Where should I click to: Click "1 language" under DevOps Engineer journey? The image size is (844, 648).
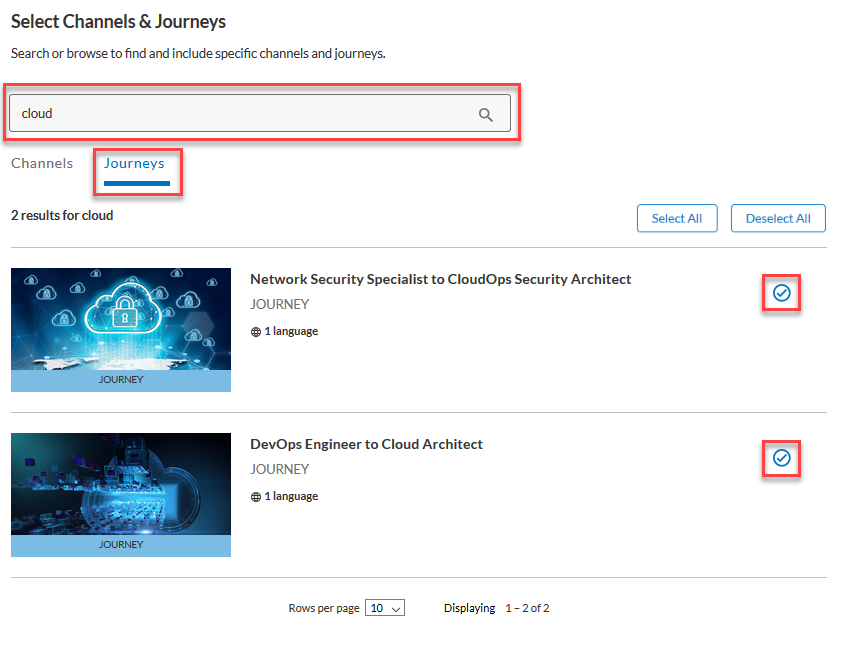click(291, 497)
